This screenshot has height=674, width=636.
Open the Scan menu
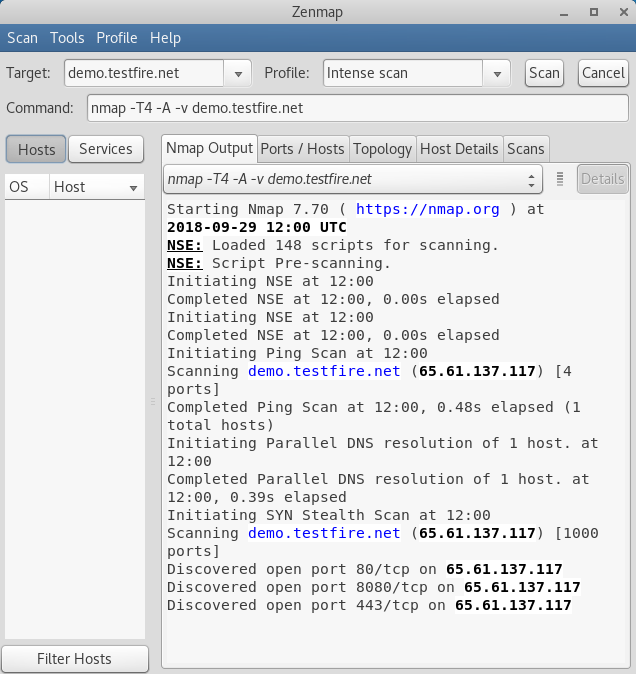(22, 38)
